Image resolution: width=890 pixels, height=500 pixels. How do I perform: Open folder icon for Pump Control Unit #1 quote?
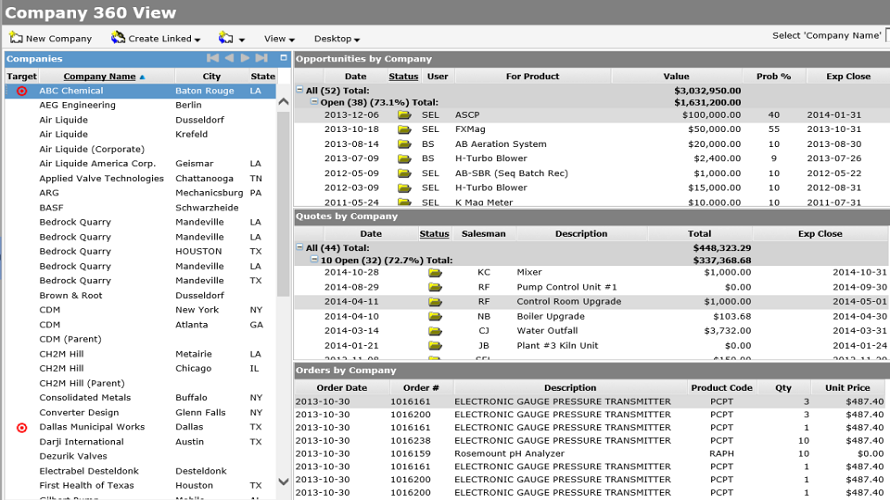pyautogui.click(x=435, y=287)
